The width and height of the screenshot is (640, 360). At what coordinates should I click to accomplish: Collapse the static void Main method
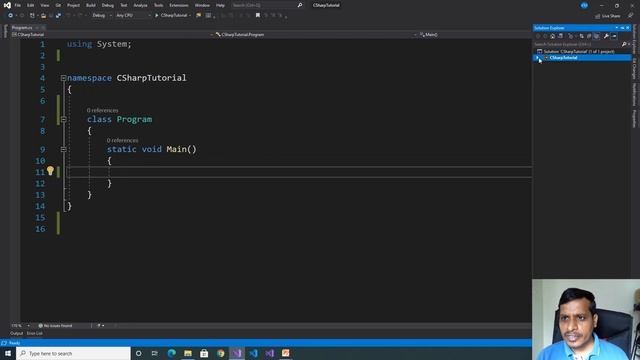coord(63,149)
